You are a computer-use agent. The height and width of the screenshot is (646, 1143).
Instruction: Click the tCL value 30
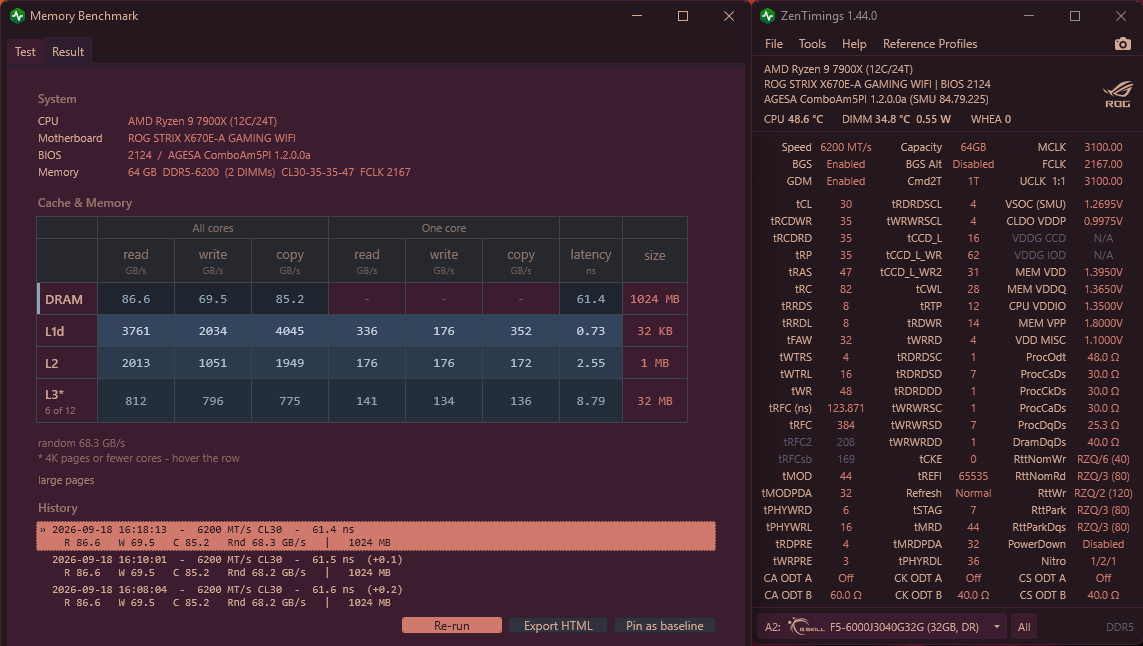(846, 204)
